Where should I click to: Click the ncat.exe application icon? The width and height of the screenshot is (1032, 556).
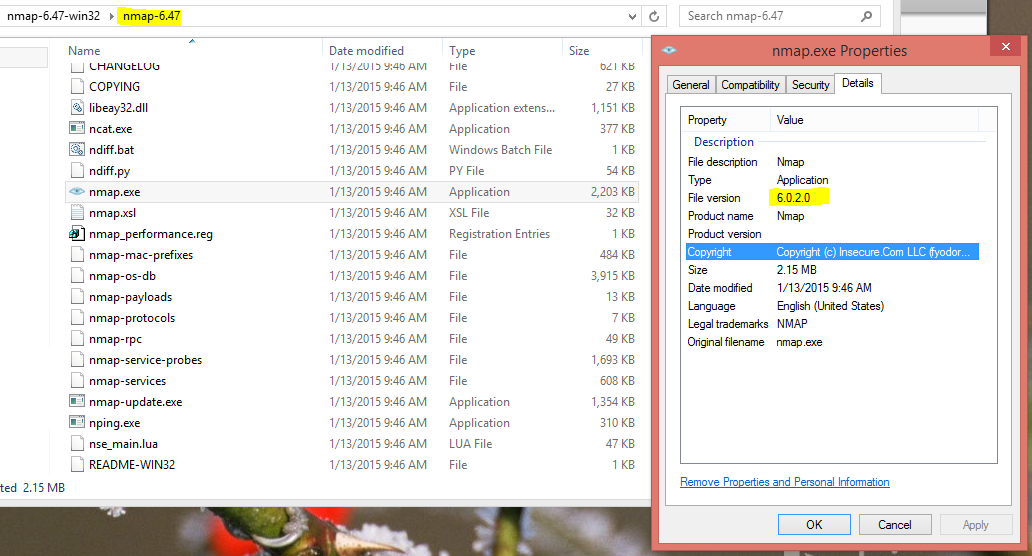coord(77,129)
